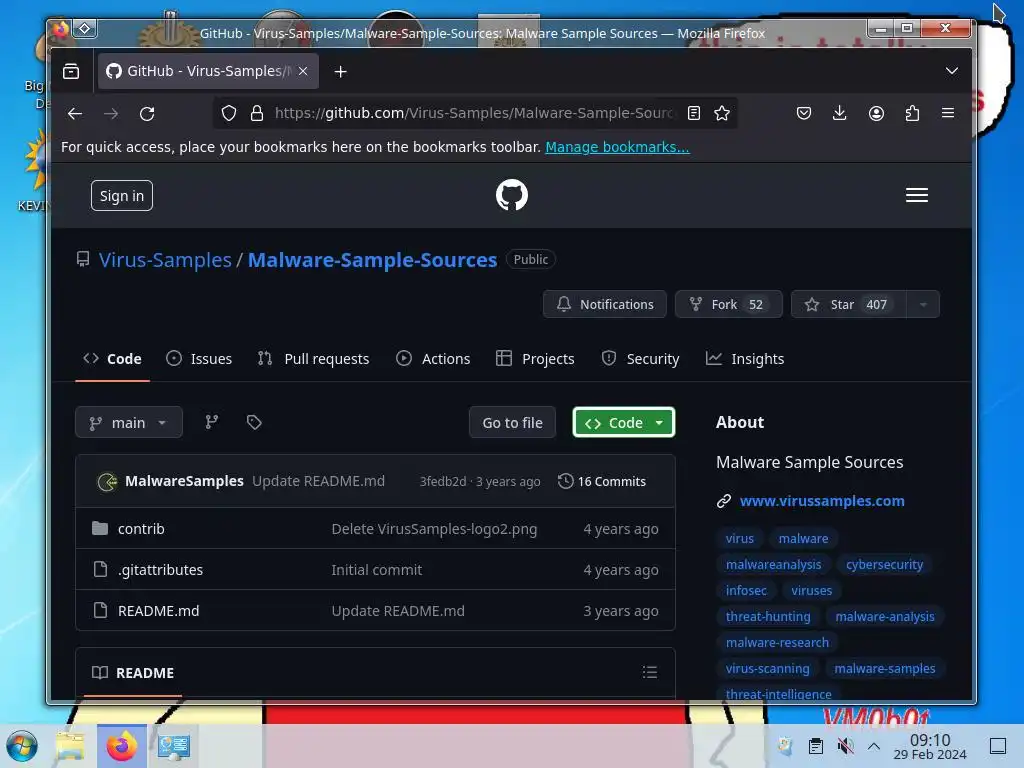Toggle the muted volume tray icon
The height and width of the screenshot is (768, 1024).
845,746
